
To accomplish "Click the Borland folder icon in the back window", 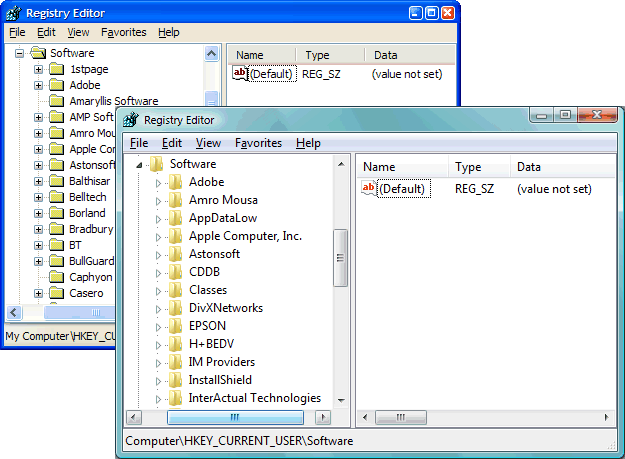I will pyautogui.click(x=56, y=213).
